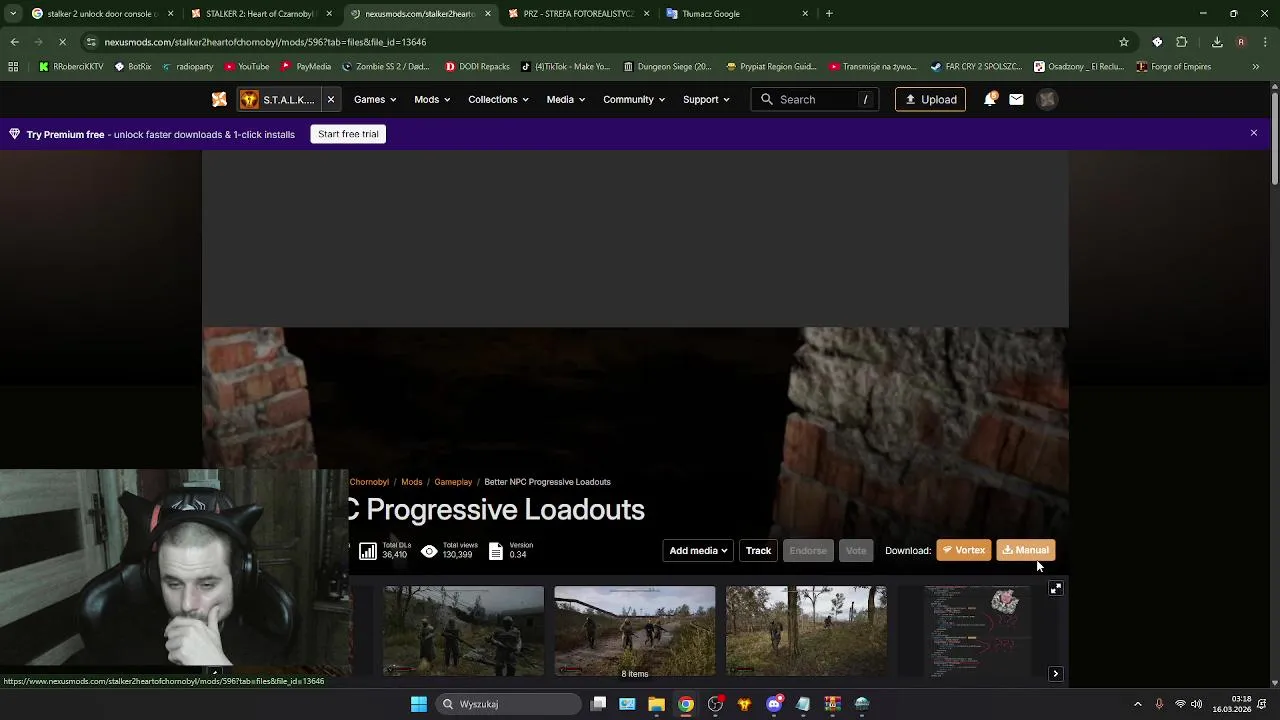Open Chrome extensions puzzle icon

tap(1182, 42)
